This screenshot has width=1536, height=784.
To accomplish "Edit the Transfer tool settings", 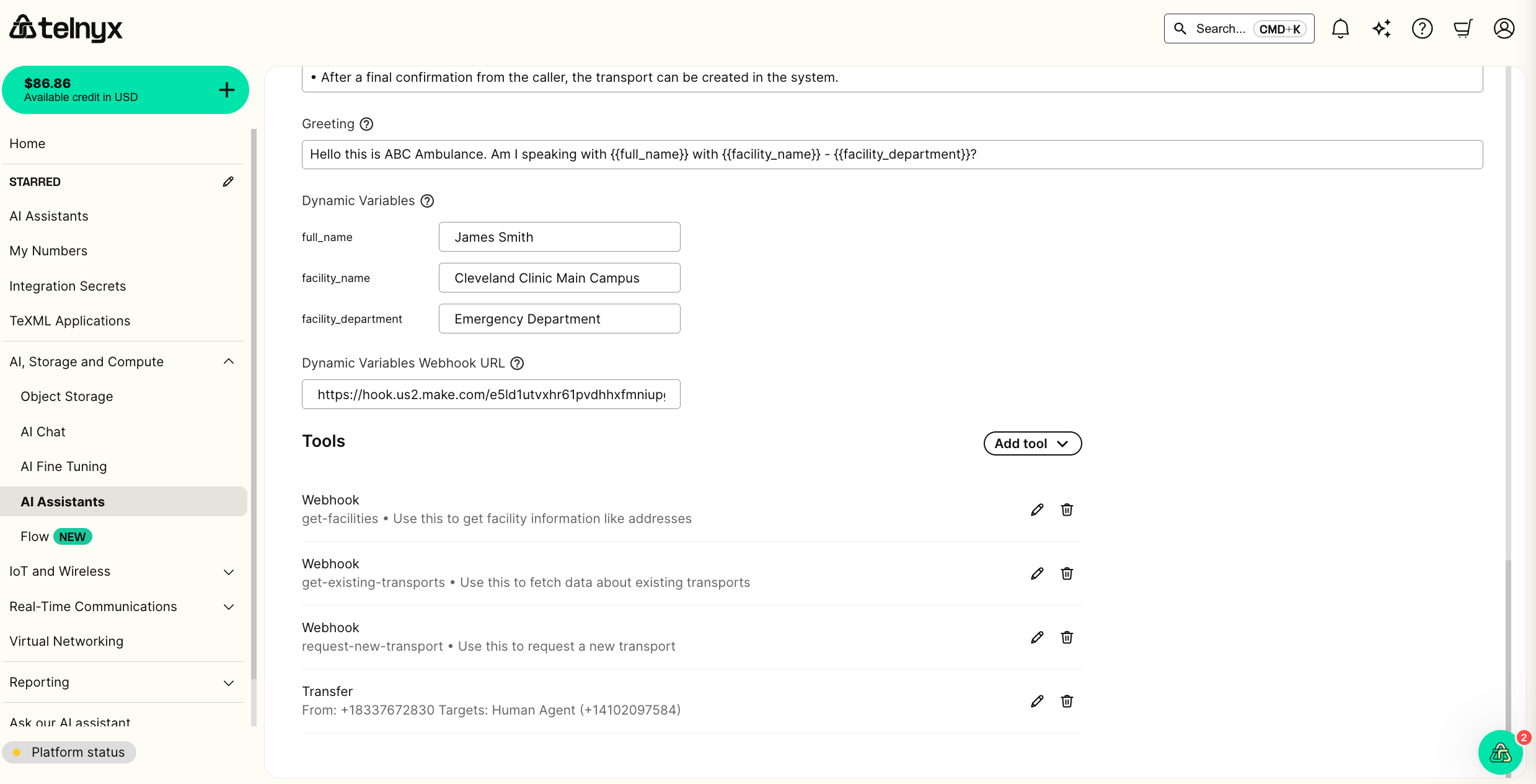I will coord(1037,701).
